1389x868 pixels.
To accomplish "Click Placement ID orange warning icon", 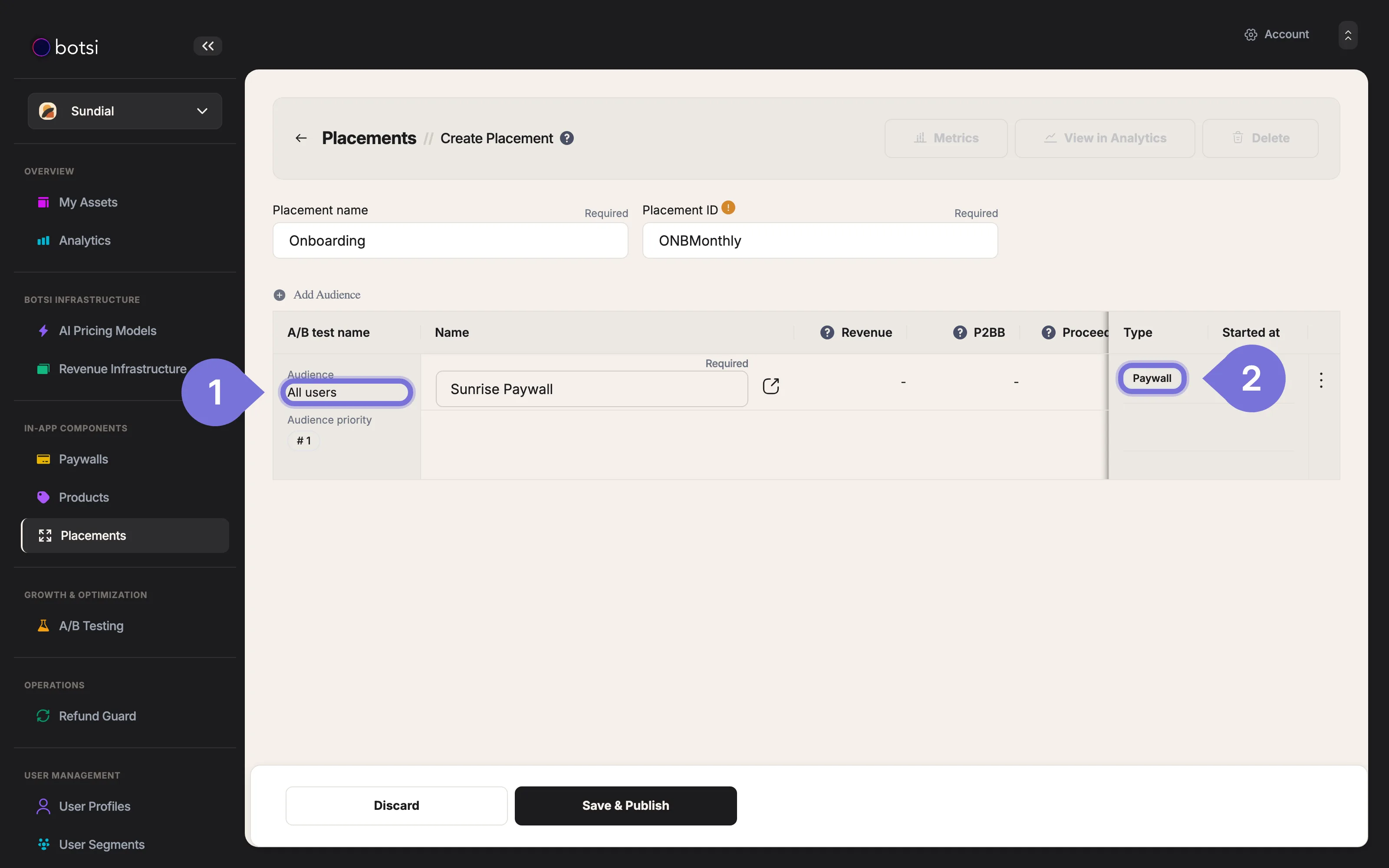I will (x=728, y=208).
